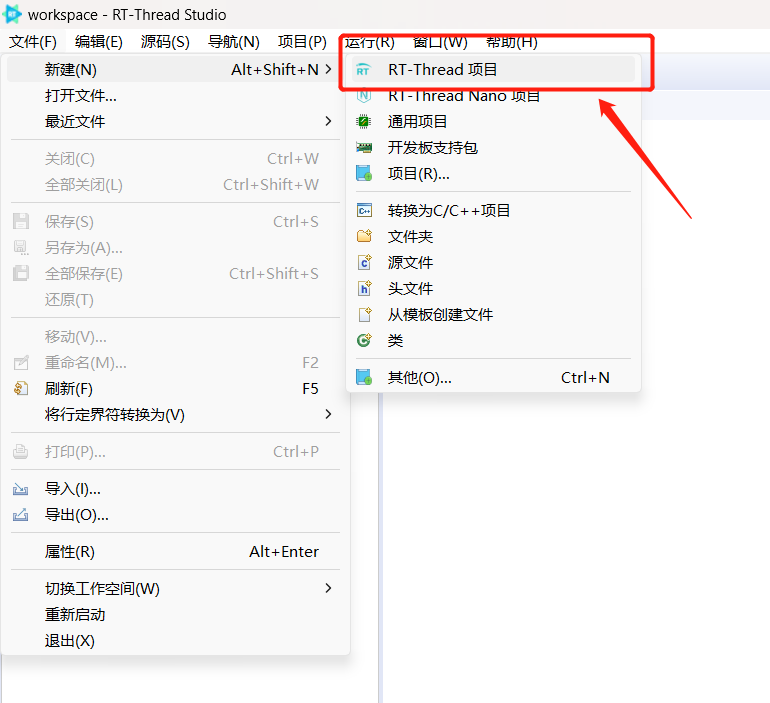This screenshot has height=703, width=770.
Task: Select 切换工作空间(W) entry
Action: pyautogui.click(x=173, y=588)
